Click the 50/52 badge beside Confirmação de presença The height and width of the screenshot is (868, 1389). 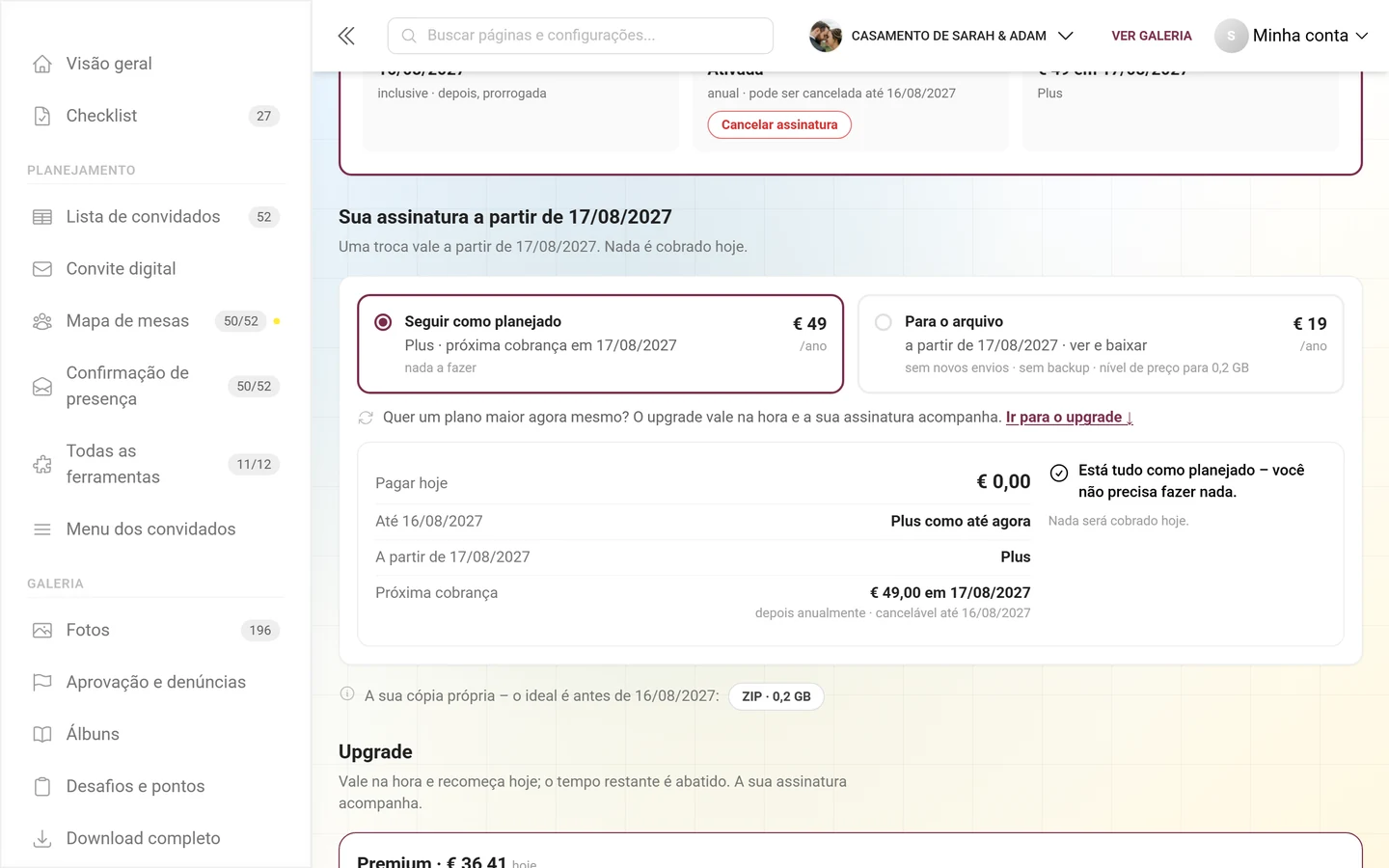click(254, 387)
